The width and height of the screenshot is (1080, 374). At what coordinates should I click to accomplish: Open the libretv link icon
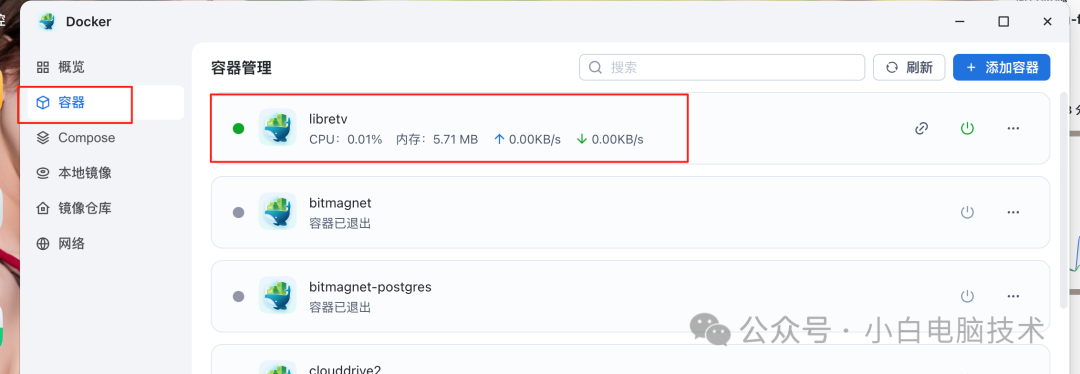[922, 128]
